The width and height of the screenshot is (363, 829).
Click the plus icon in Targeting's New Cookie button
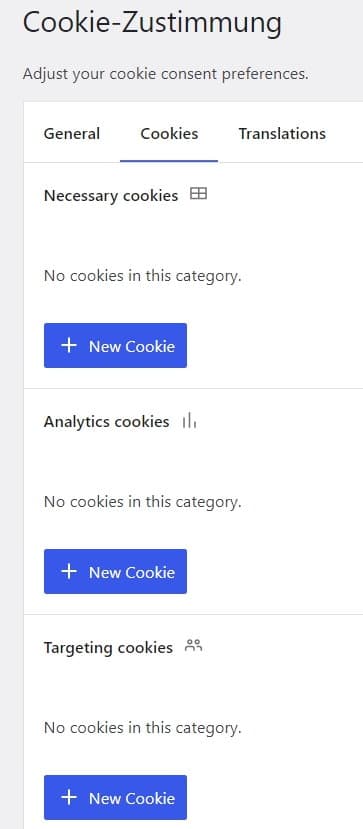pos(69,797)
